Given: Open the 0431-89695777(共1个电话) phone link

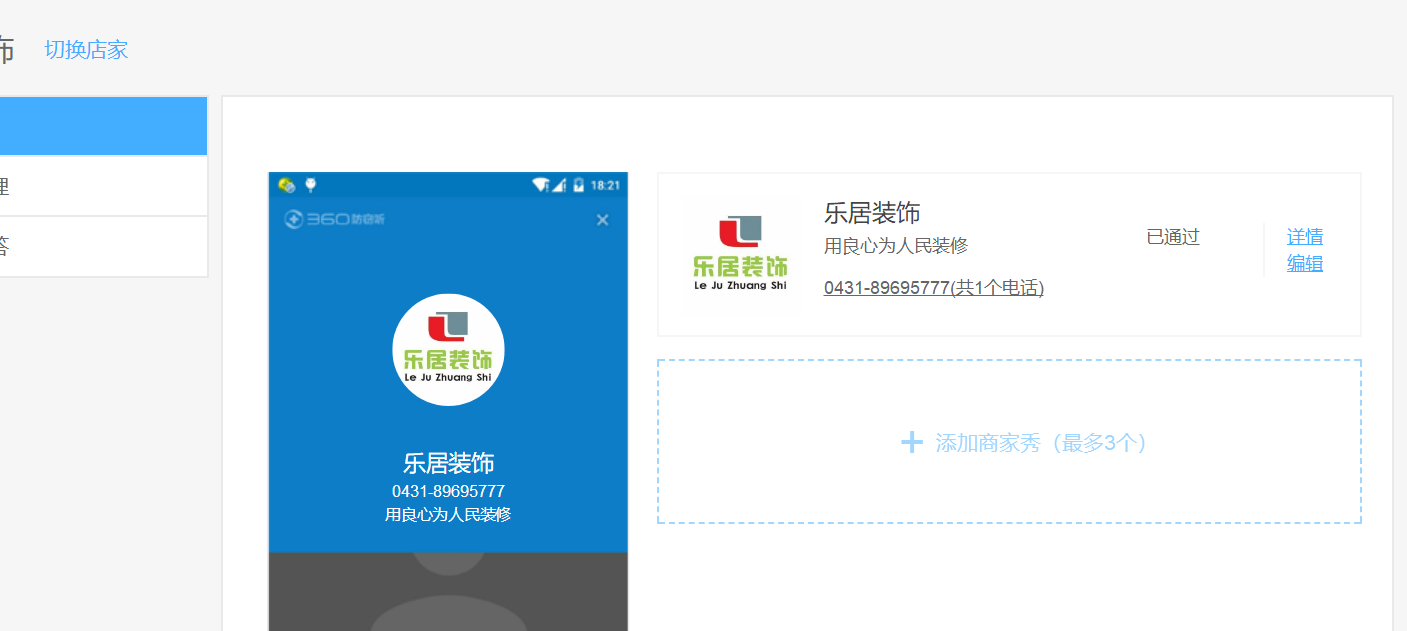Looking at the screenshot, I should [x=934, y=288].
